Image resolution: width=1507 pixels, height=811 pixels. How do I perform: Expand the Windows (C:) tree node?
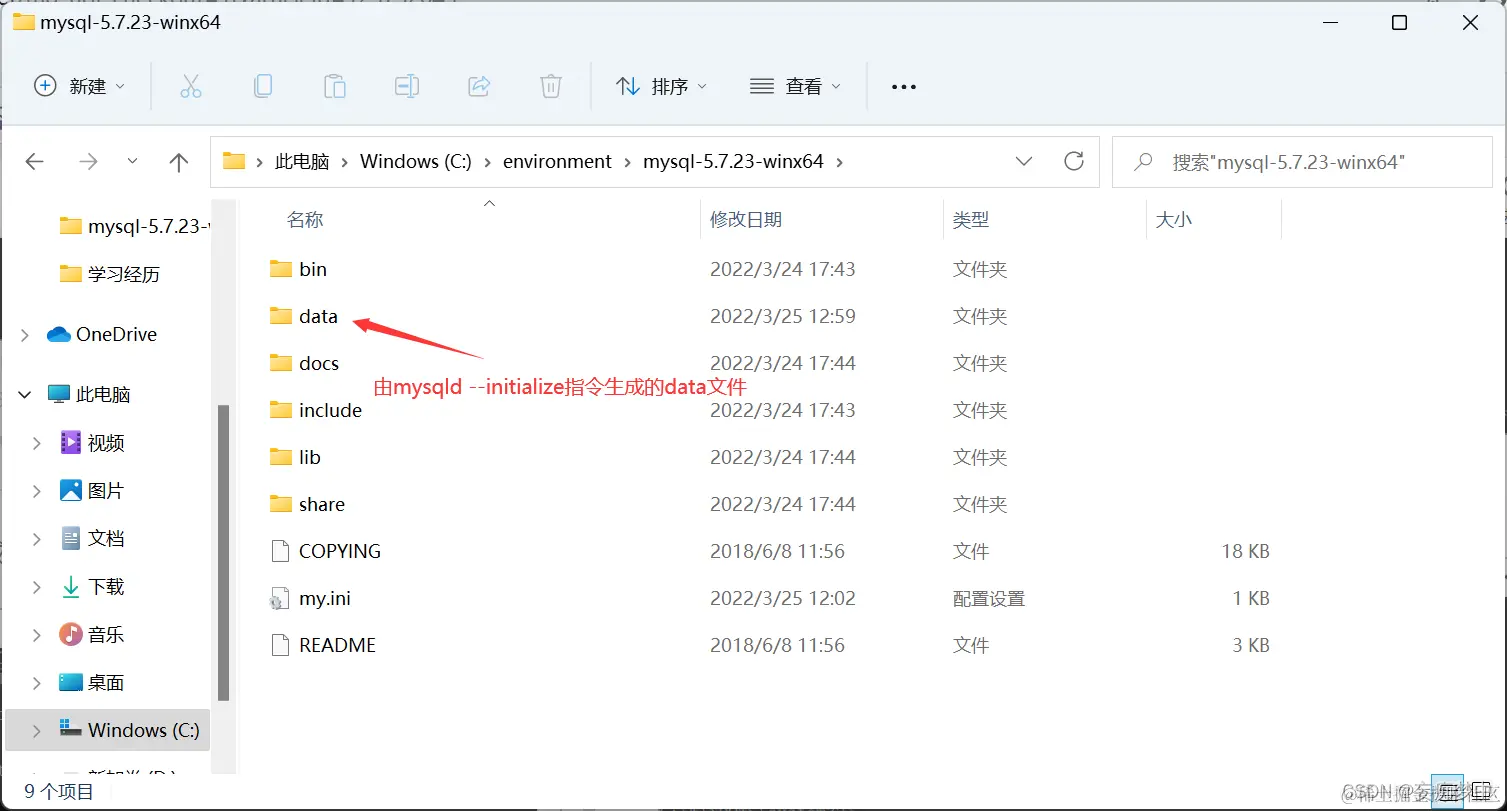click(37, 731)
